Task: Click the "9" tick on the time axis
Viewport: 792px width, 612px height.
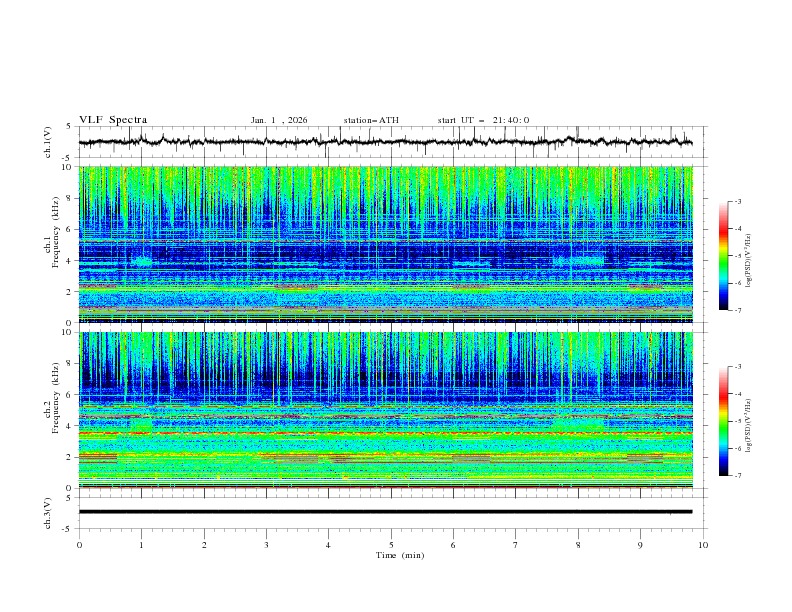Action: pyautogui.click(x=640, y=545)
